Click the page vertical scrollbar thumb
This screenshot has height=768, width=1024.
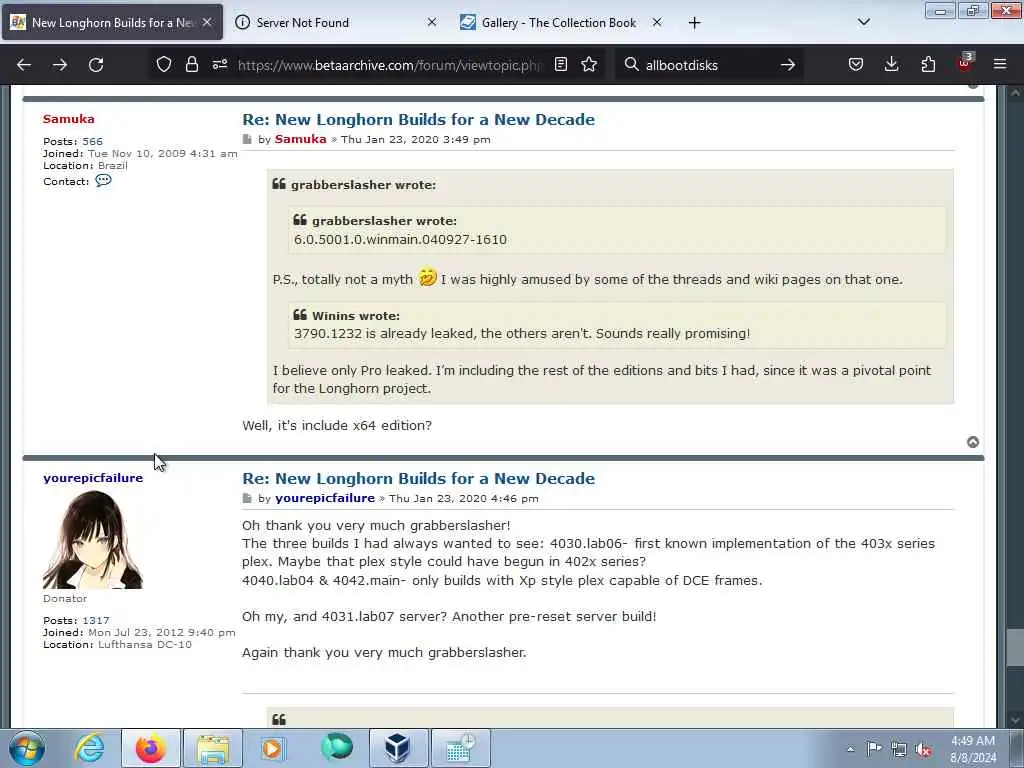[1015, 647]
